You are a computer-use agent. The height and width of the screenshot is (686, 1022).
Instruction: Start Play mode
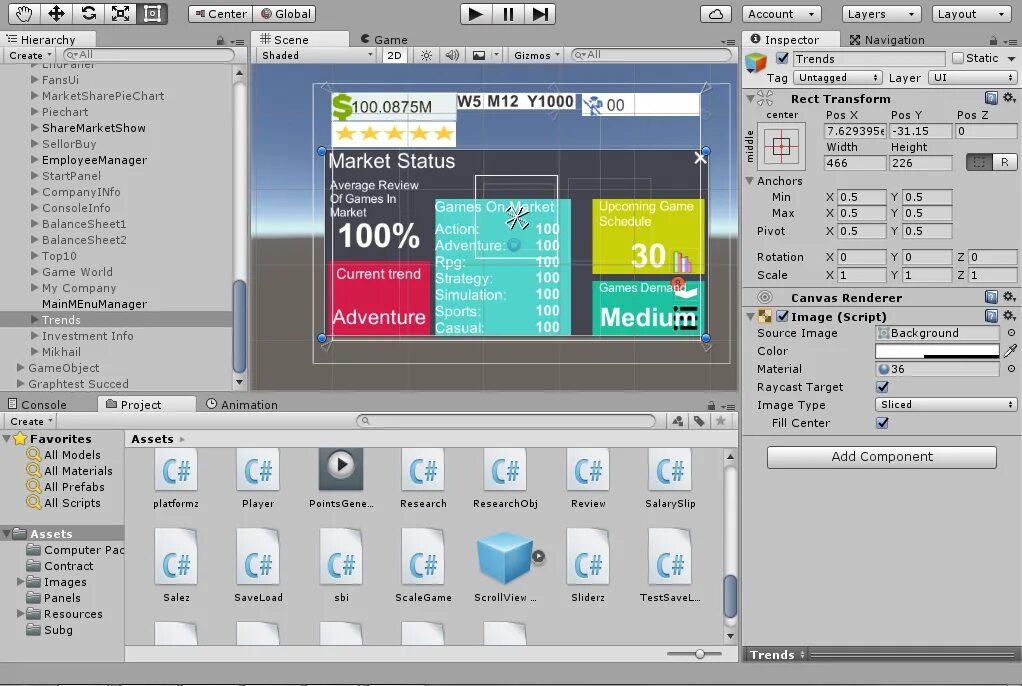click(476, 14)
